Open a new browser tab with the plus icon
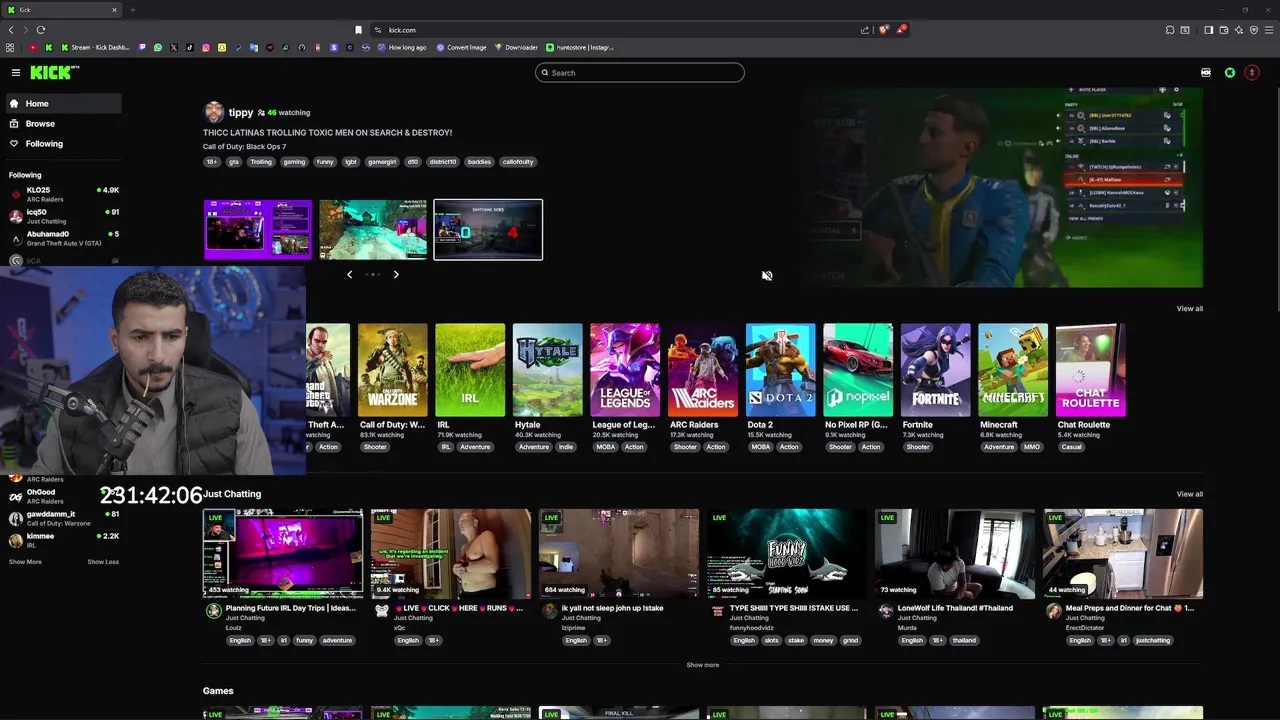The width and height of the screenshot is (1280, 720). tap(132, 10)
